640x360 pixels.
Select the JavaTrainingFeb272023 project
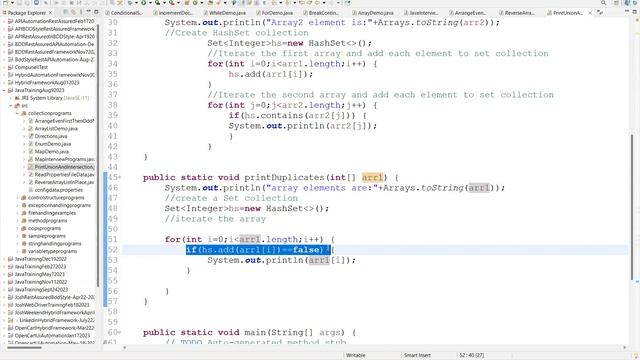click(37, 267)
